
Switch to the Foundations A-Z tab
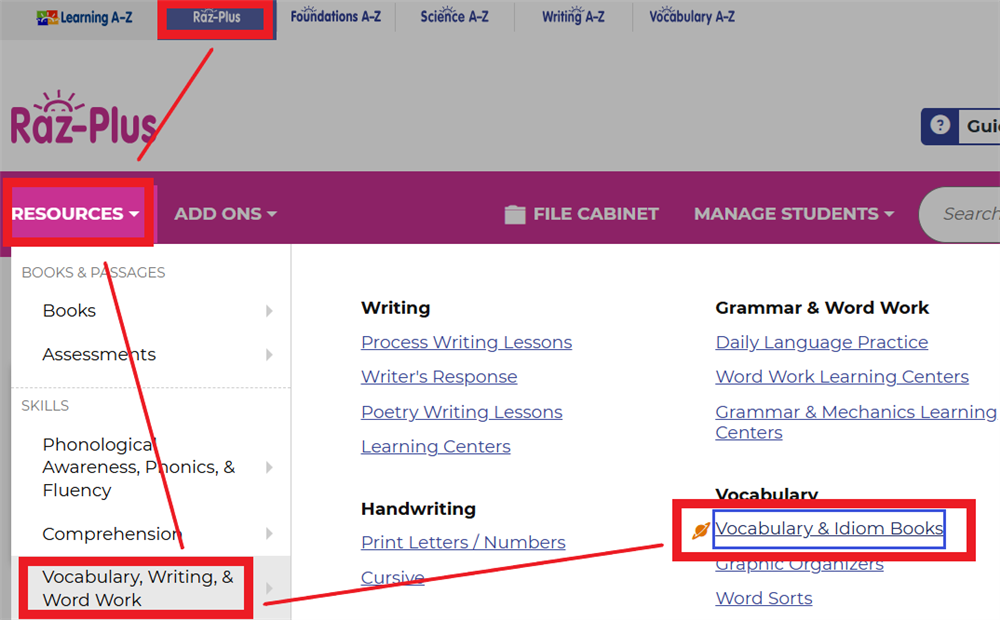(335, 17)
